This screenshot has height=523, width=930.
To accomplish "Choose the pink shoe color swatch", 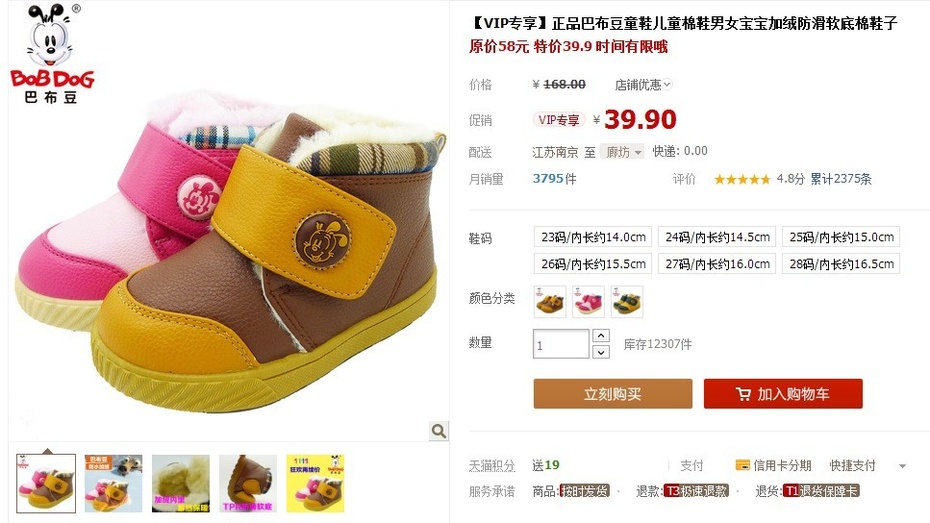I will (x=588, y=302).
